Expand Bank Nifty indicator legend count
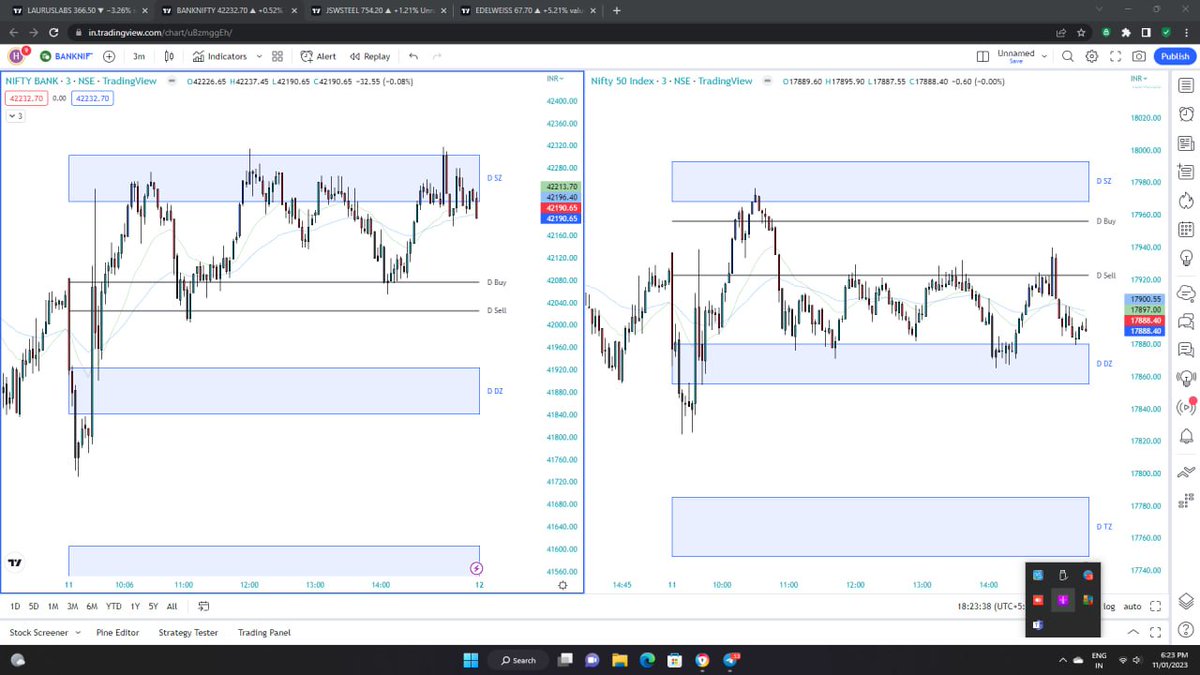 pyautogui.click(x=16, y=116)
